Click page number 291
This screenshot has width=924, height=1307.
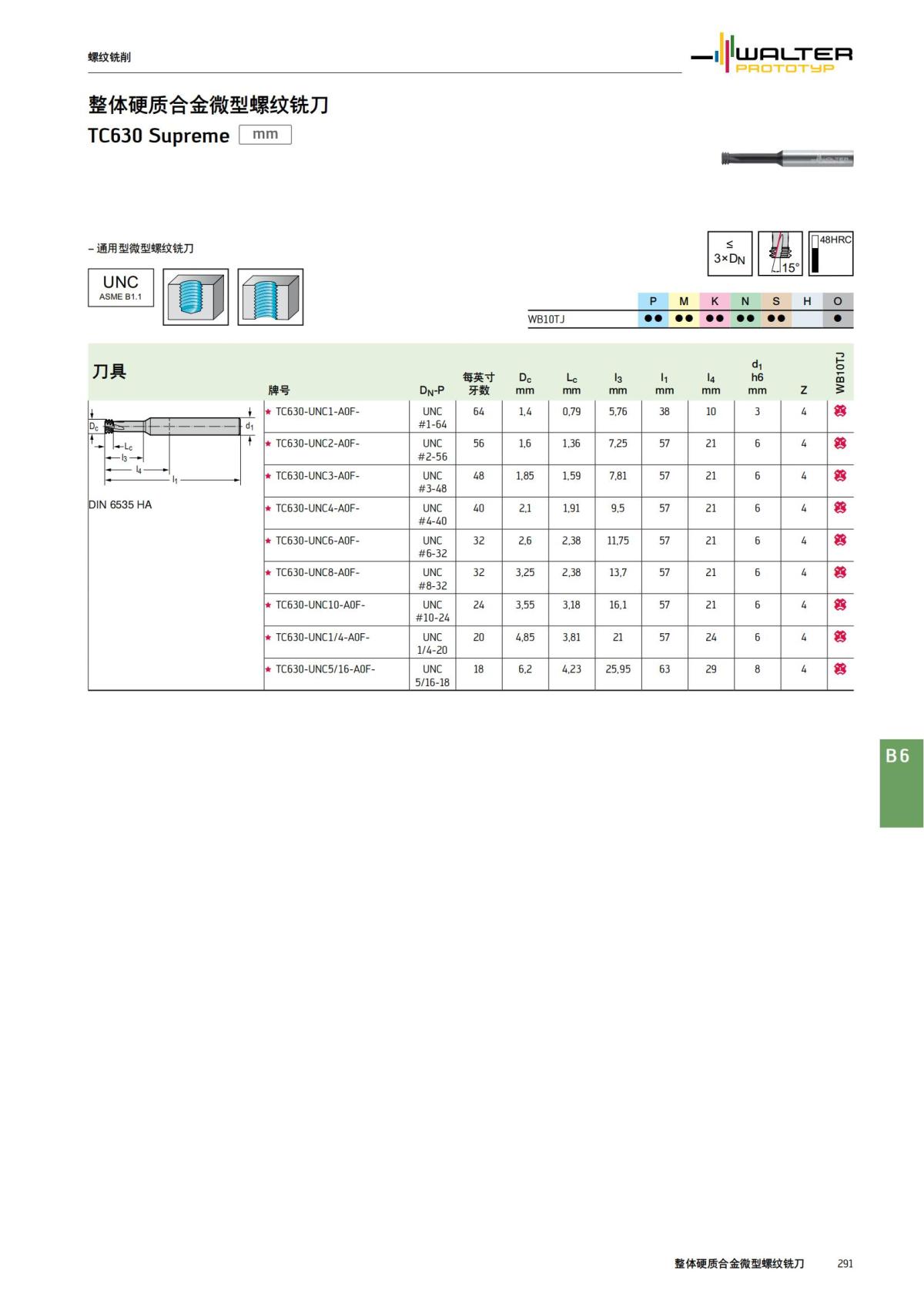845,1264
